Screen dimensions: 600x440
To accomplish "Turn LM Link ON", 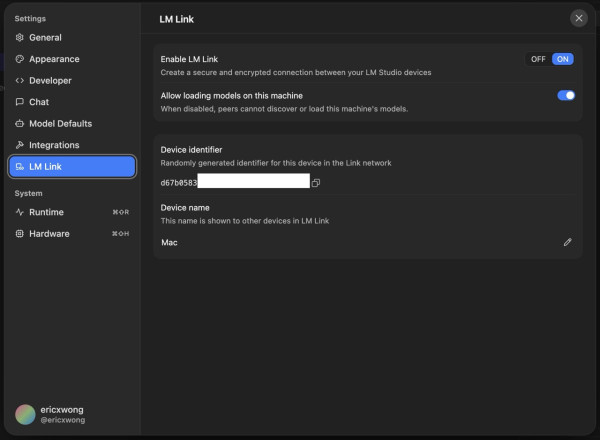I will point(562,59).
